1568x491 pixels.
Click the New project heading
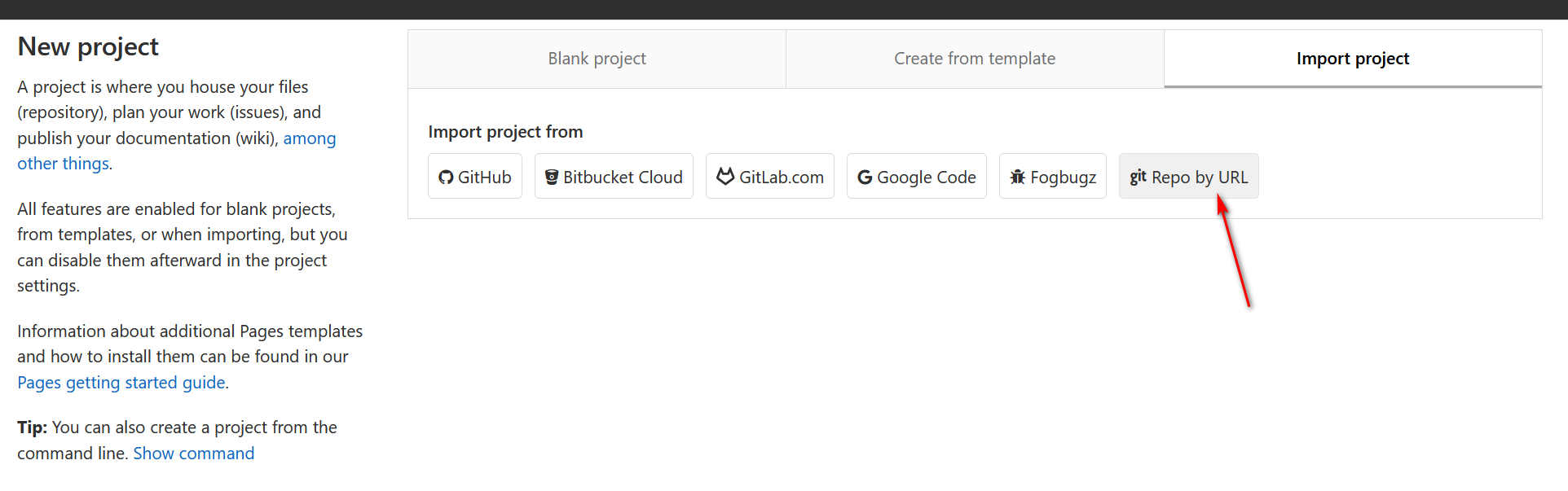pyautogui.click(x=88, y=46)
